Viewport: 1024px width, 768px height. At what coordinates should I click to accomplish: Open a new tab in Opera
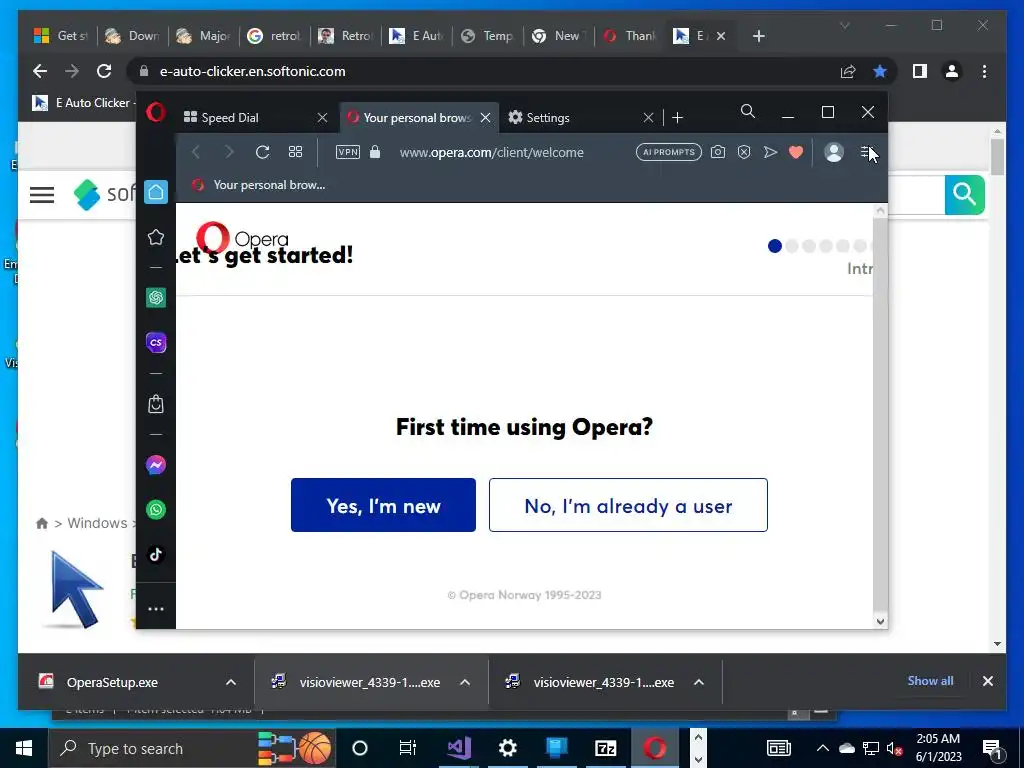pos(677,118)
